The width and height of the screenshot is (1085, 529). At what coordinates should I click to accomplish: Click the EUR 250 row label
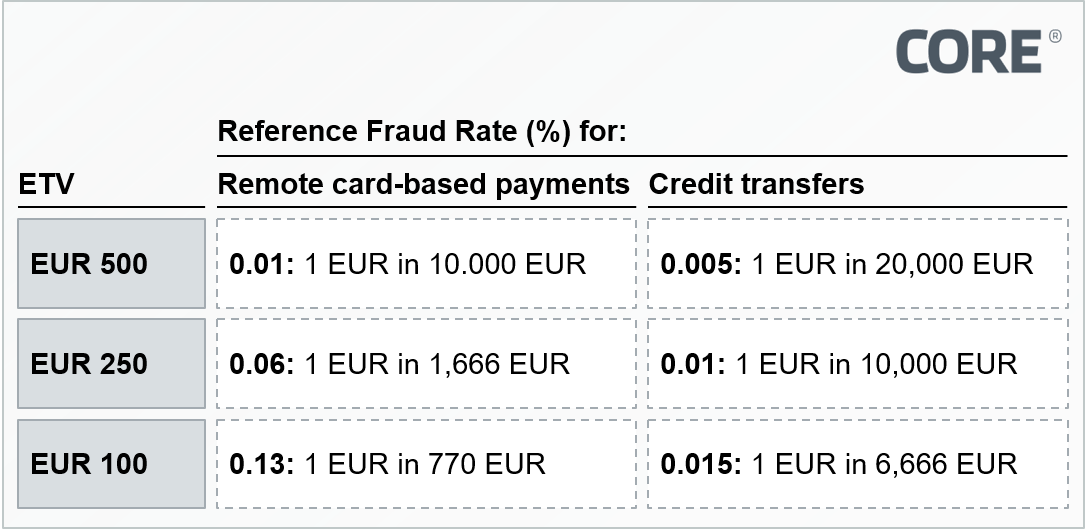click(89, 364)
